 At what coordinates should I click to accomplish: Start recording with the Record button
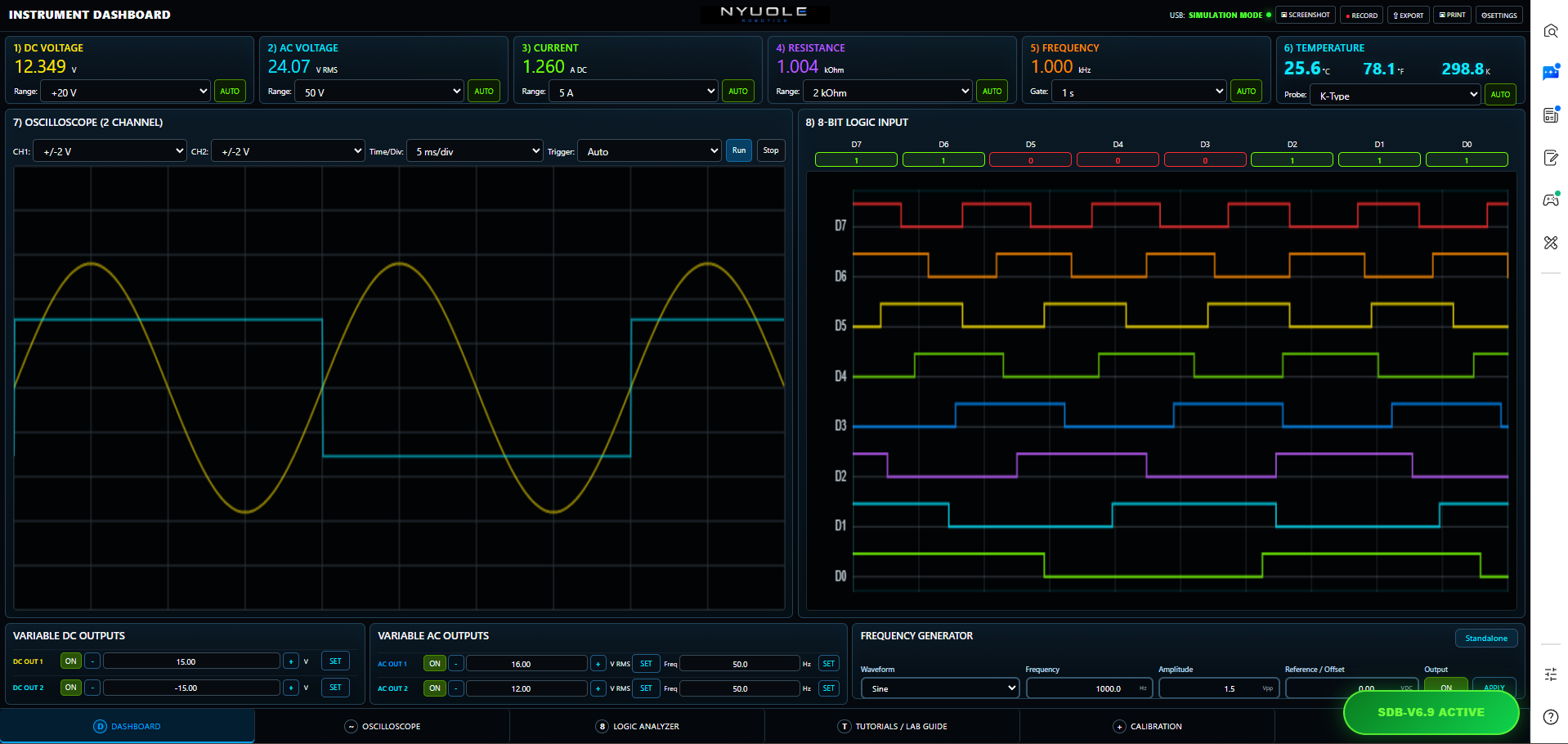[x=1361, y=15]
